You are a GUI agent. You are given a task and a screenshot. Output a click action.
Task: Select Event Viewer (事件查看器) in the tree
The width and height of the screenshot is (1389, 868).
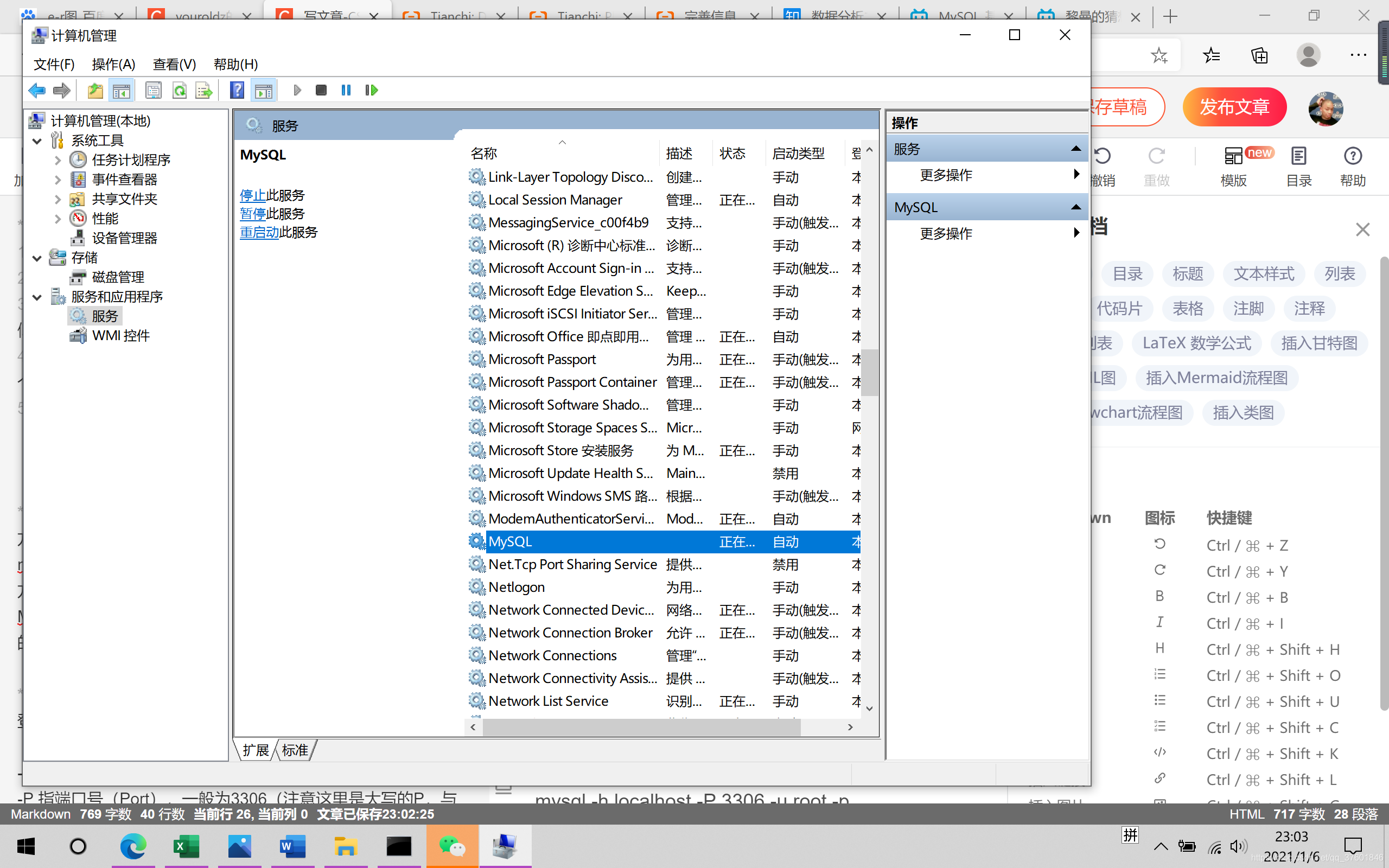point(125,179)
